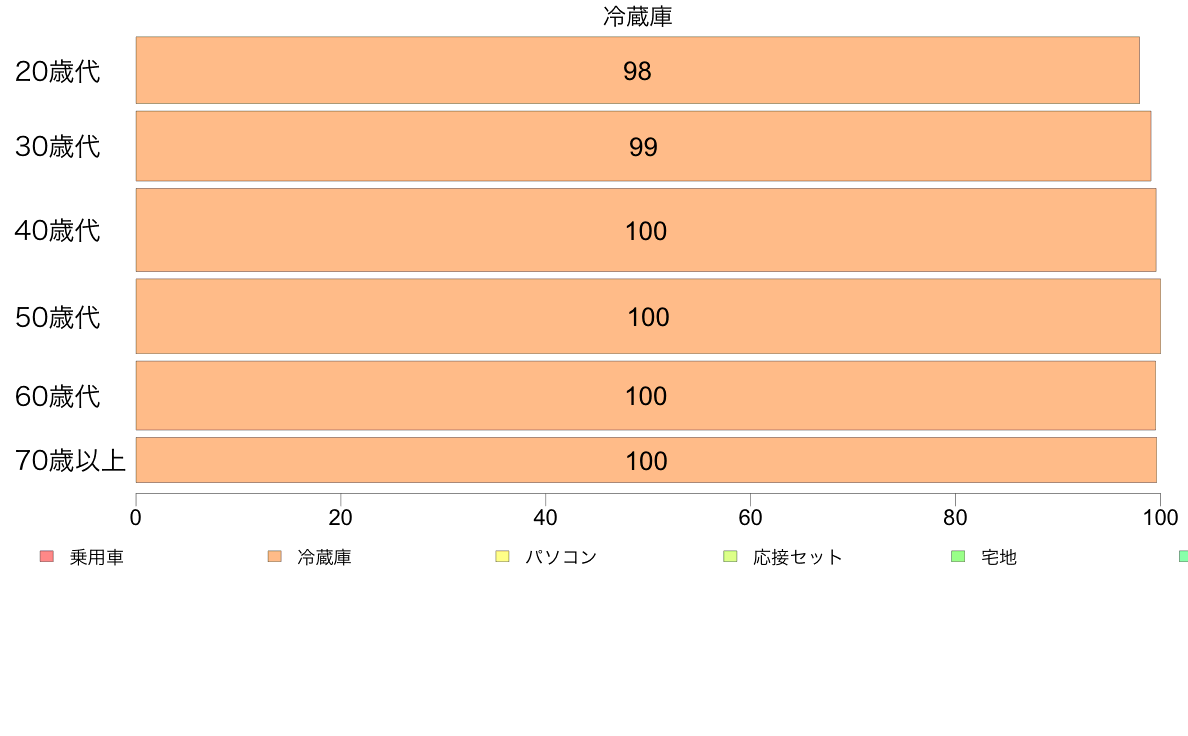Click the chart title 冷蔵庫
This screenshot has height=736, width=1188.
(638, 17)
